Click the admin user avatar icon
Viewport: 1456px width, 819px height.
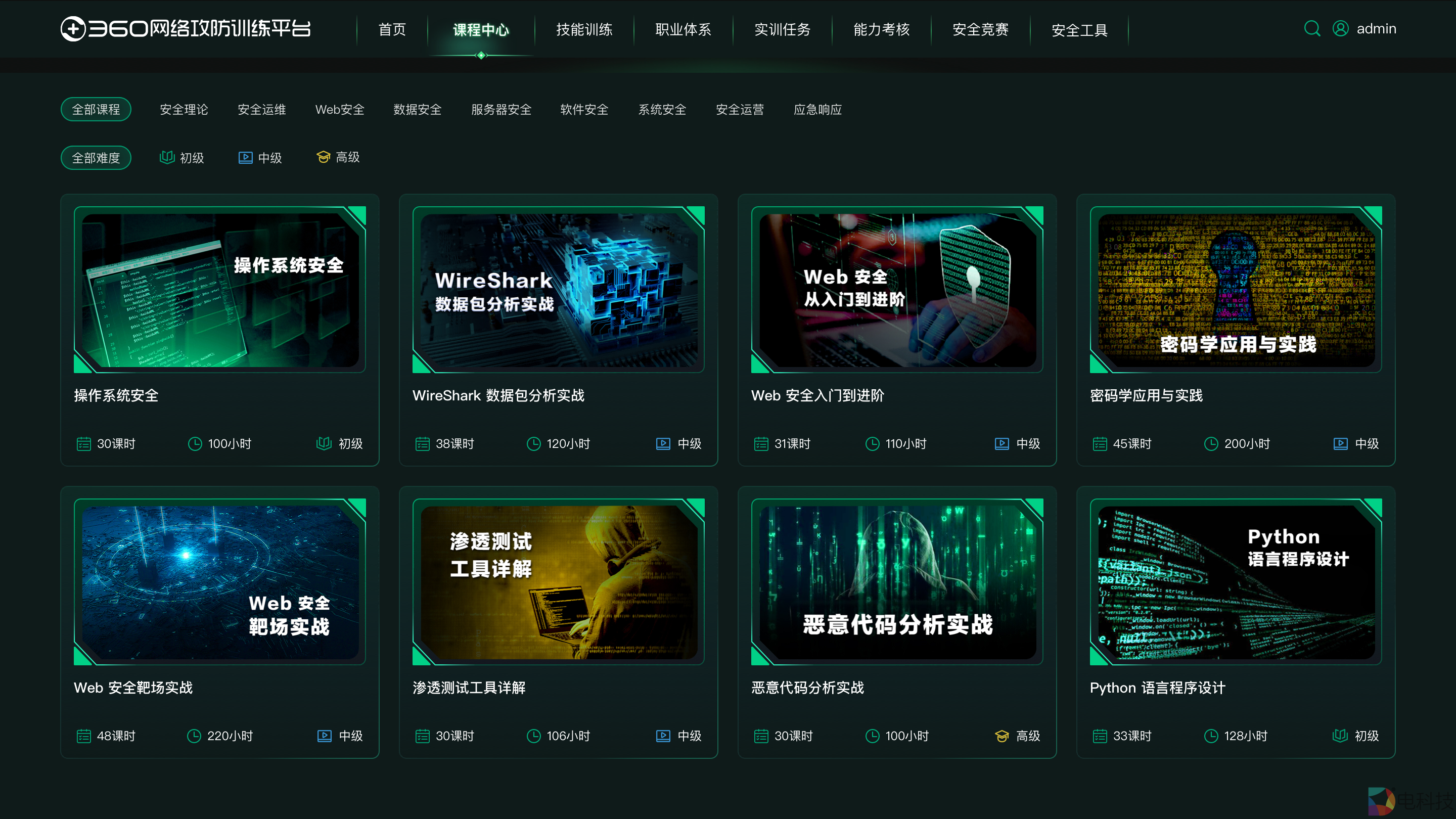[1340, 28]
